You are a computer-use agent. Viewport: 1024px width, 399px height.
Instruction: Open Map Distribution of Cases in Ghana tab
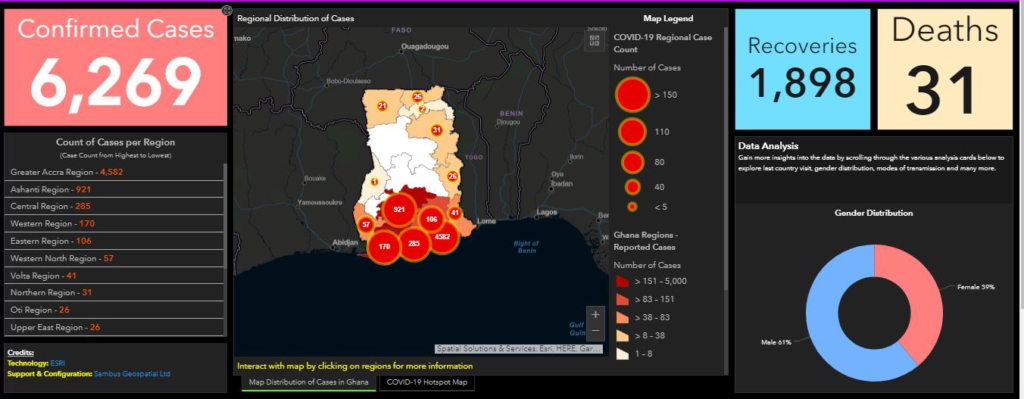pos(309,382)
